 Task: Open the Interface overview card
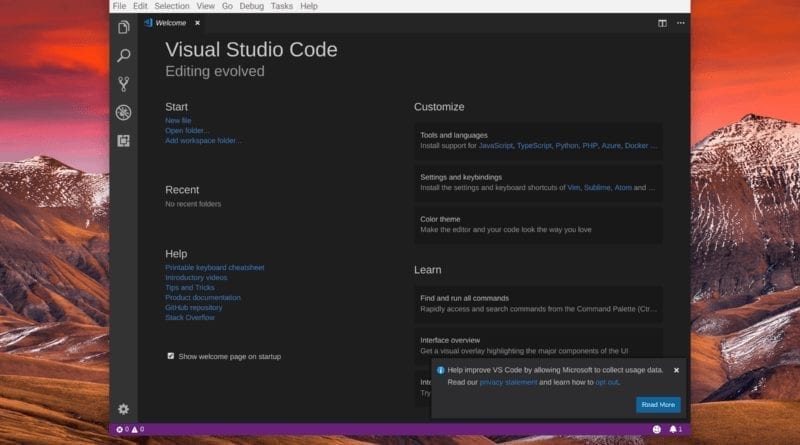tap(538, 345)
